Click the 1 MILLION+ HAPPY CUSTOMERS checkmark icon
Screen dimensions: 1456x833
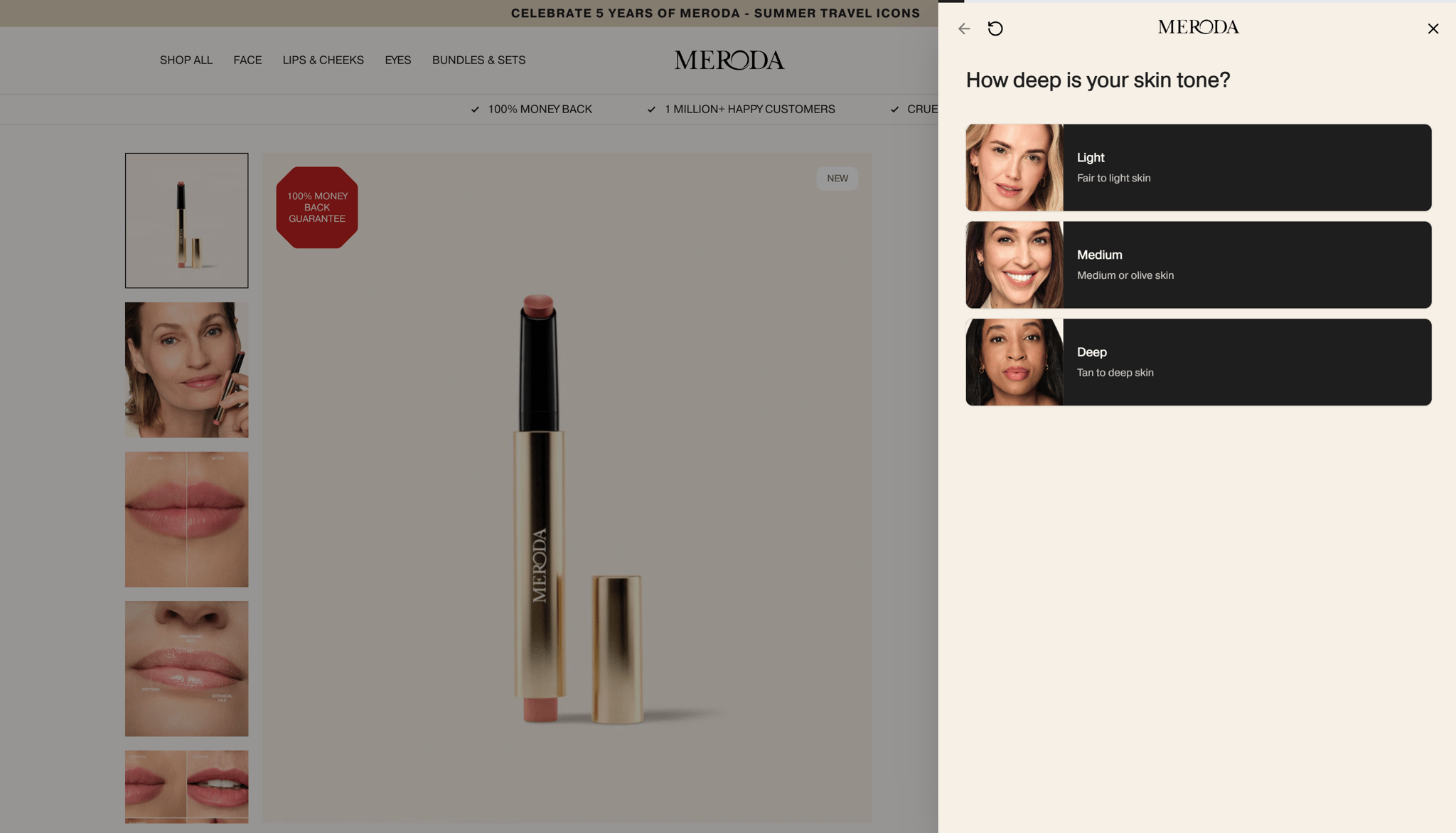651,110
